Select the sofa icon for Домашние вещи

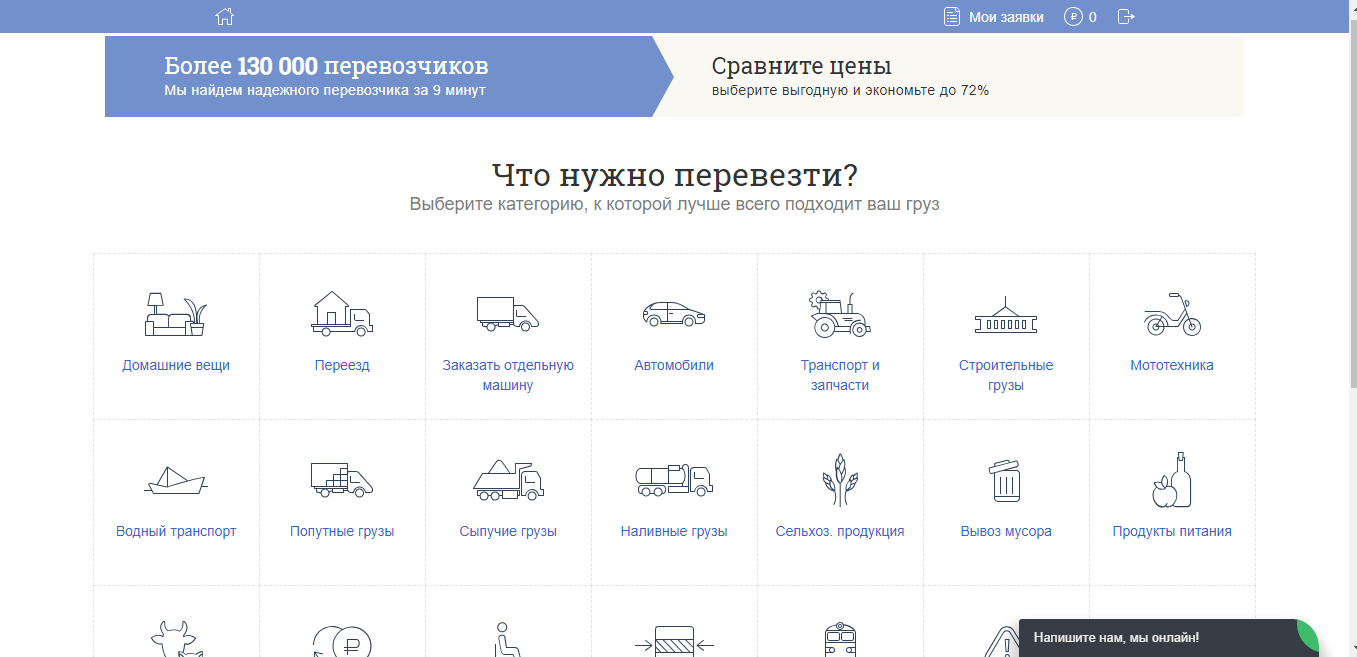(x=175, y=314)
